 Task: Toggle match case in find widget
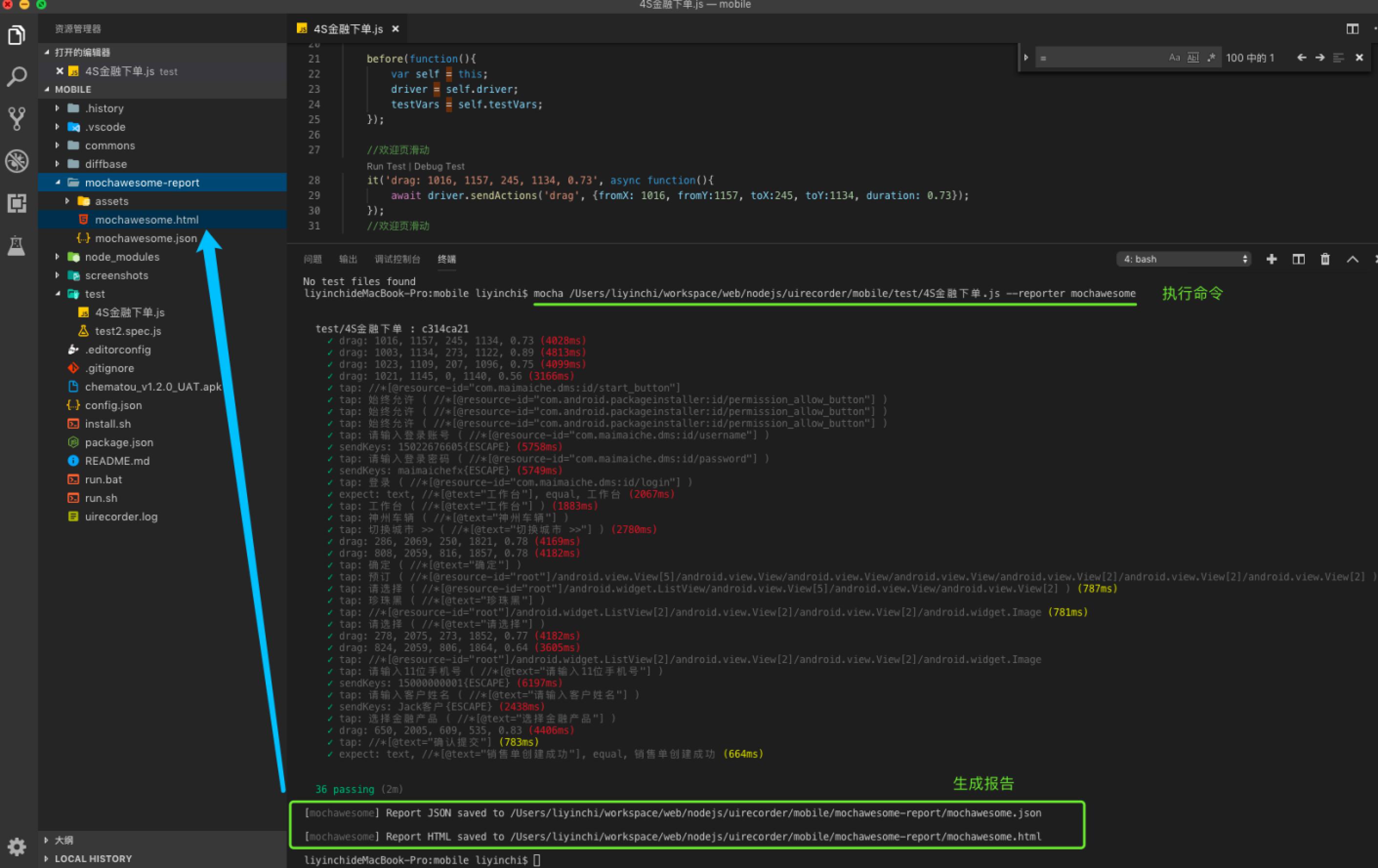pyautogui.click(x=1174, y=58)
